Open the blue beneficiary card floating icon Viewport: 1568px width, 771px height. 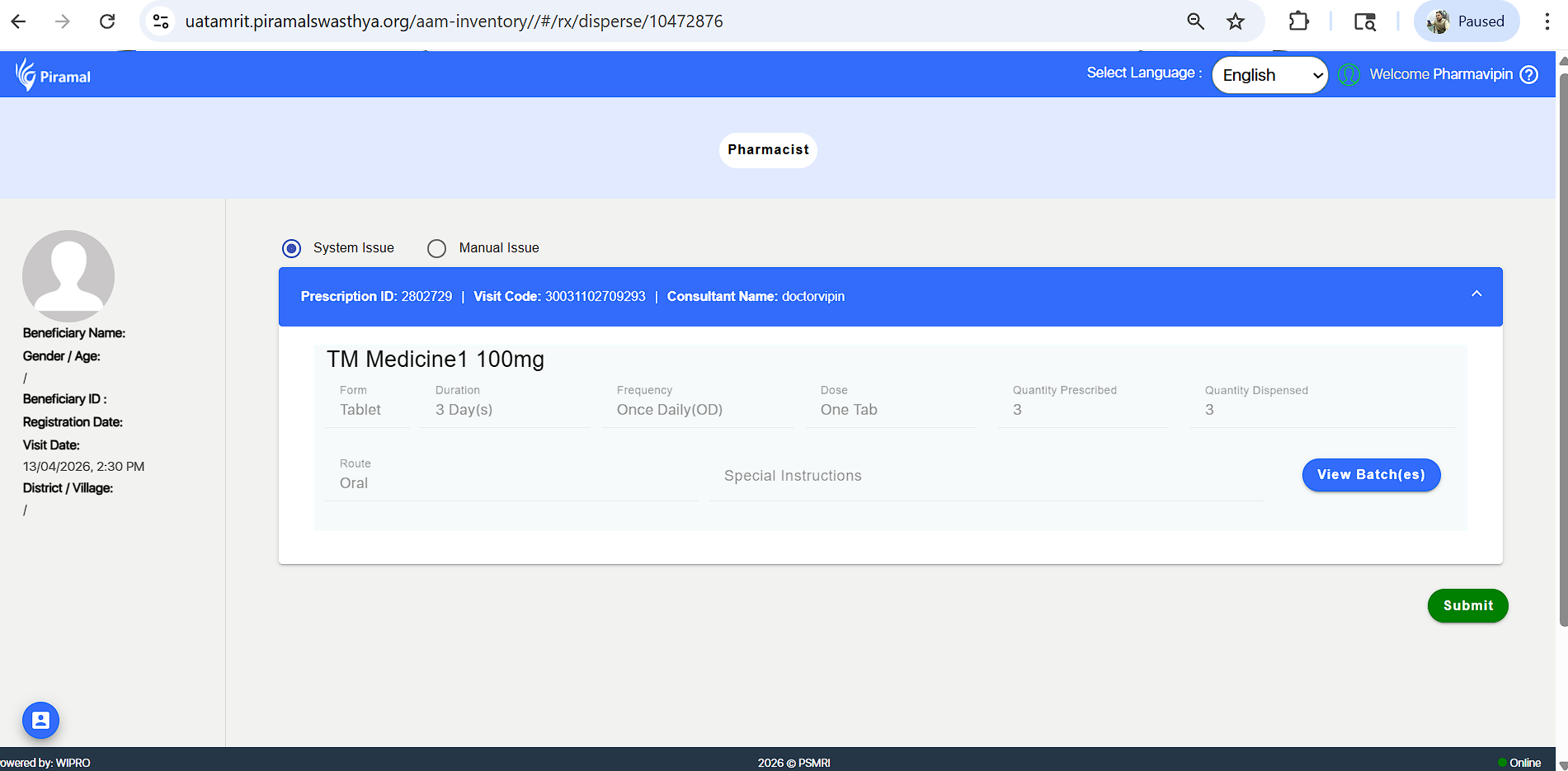tap(40, 720)
